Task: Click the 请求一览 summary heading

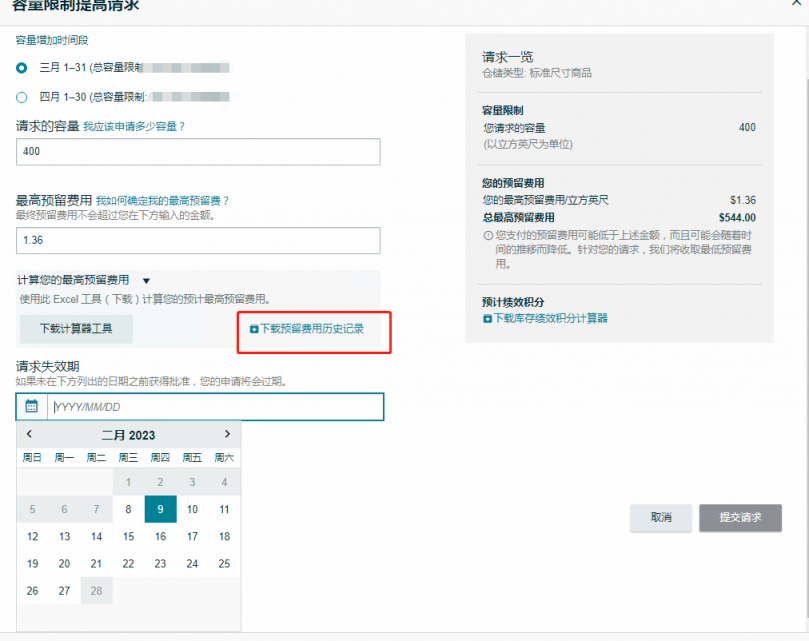Action: [x=508, y=57]
